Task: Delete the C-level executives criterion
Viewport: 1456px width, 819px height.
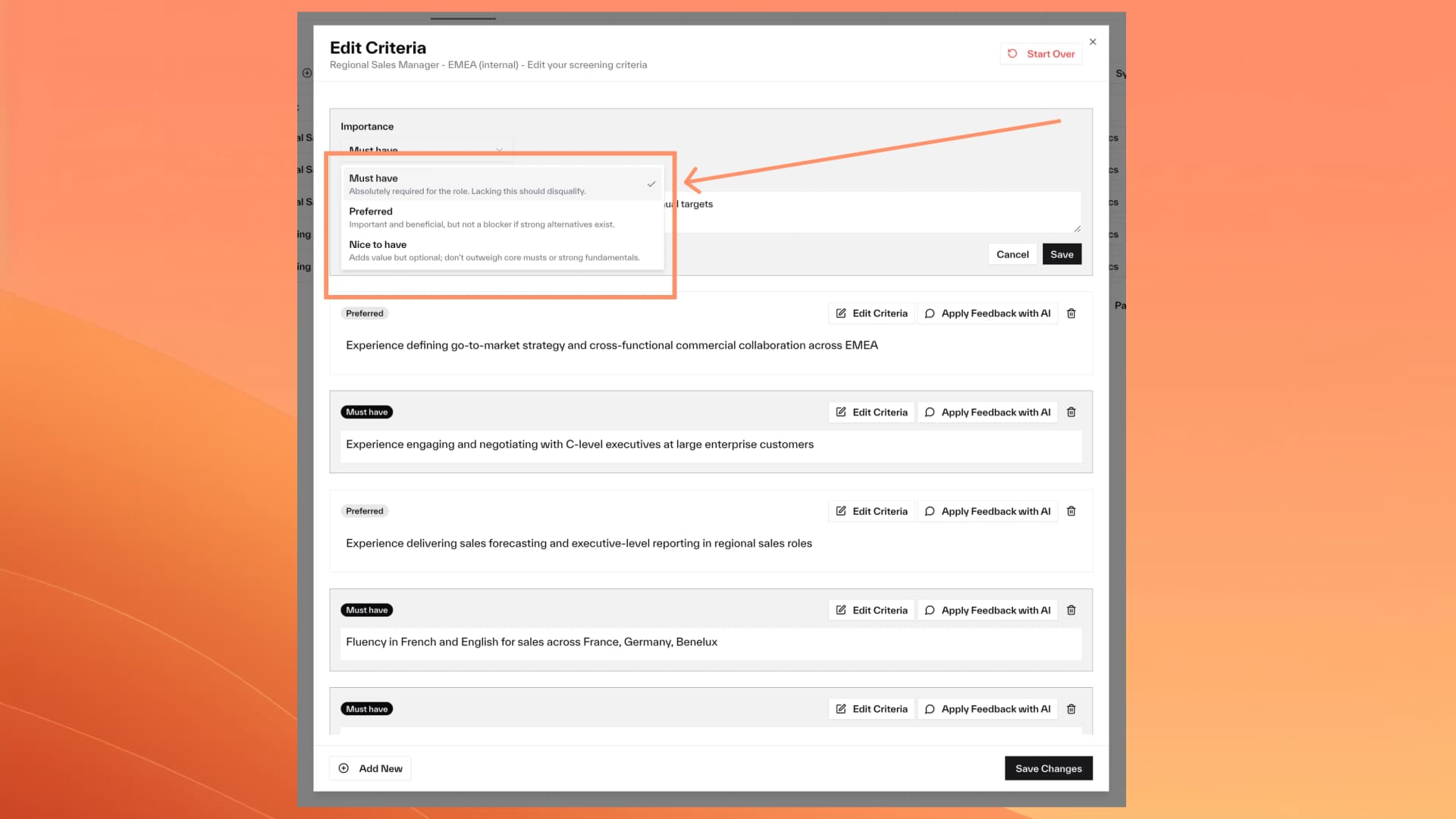Action: (1072, 413)
